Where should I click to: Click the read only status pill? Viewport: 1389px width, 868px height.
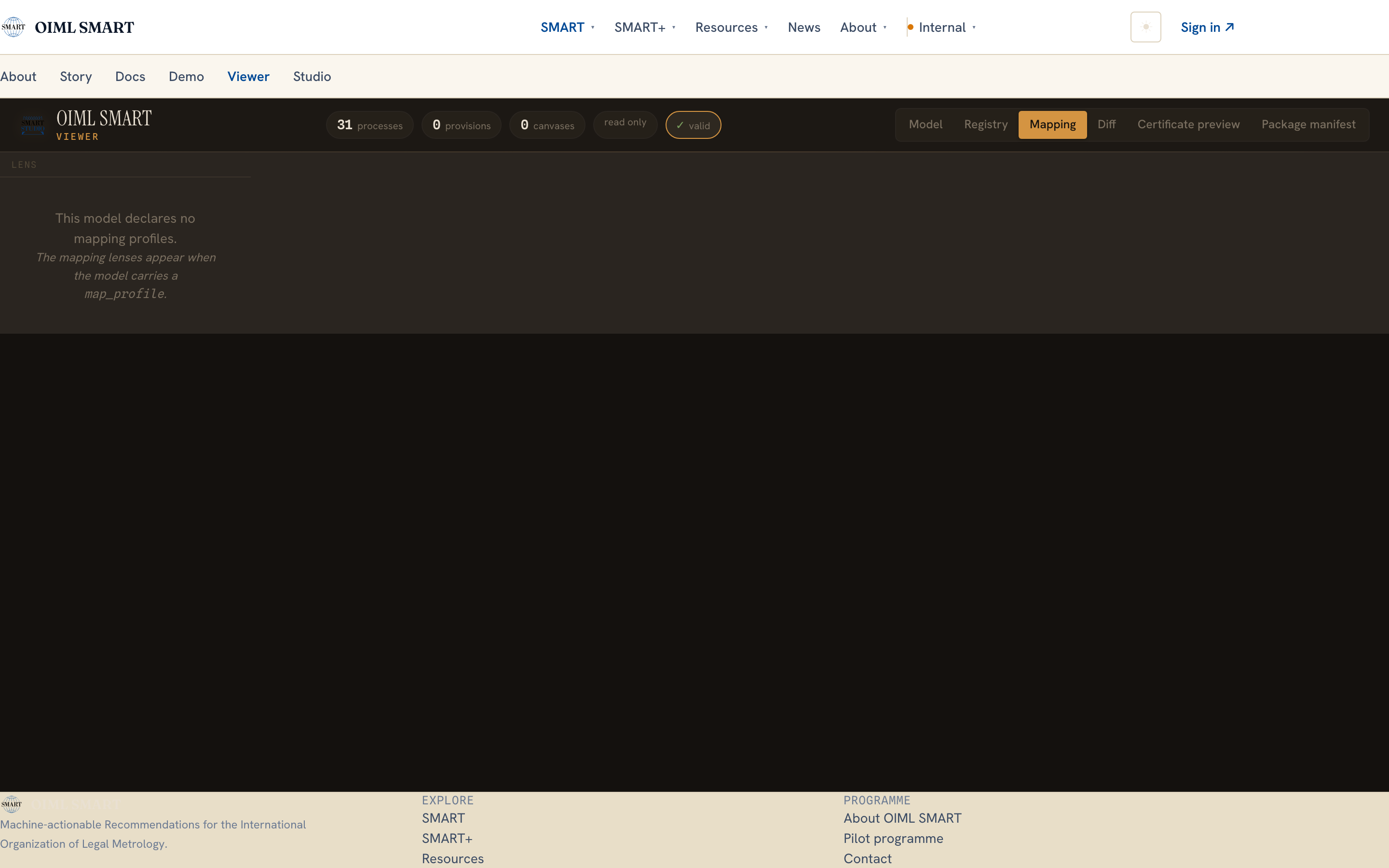click(x=625, y=124)
